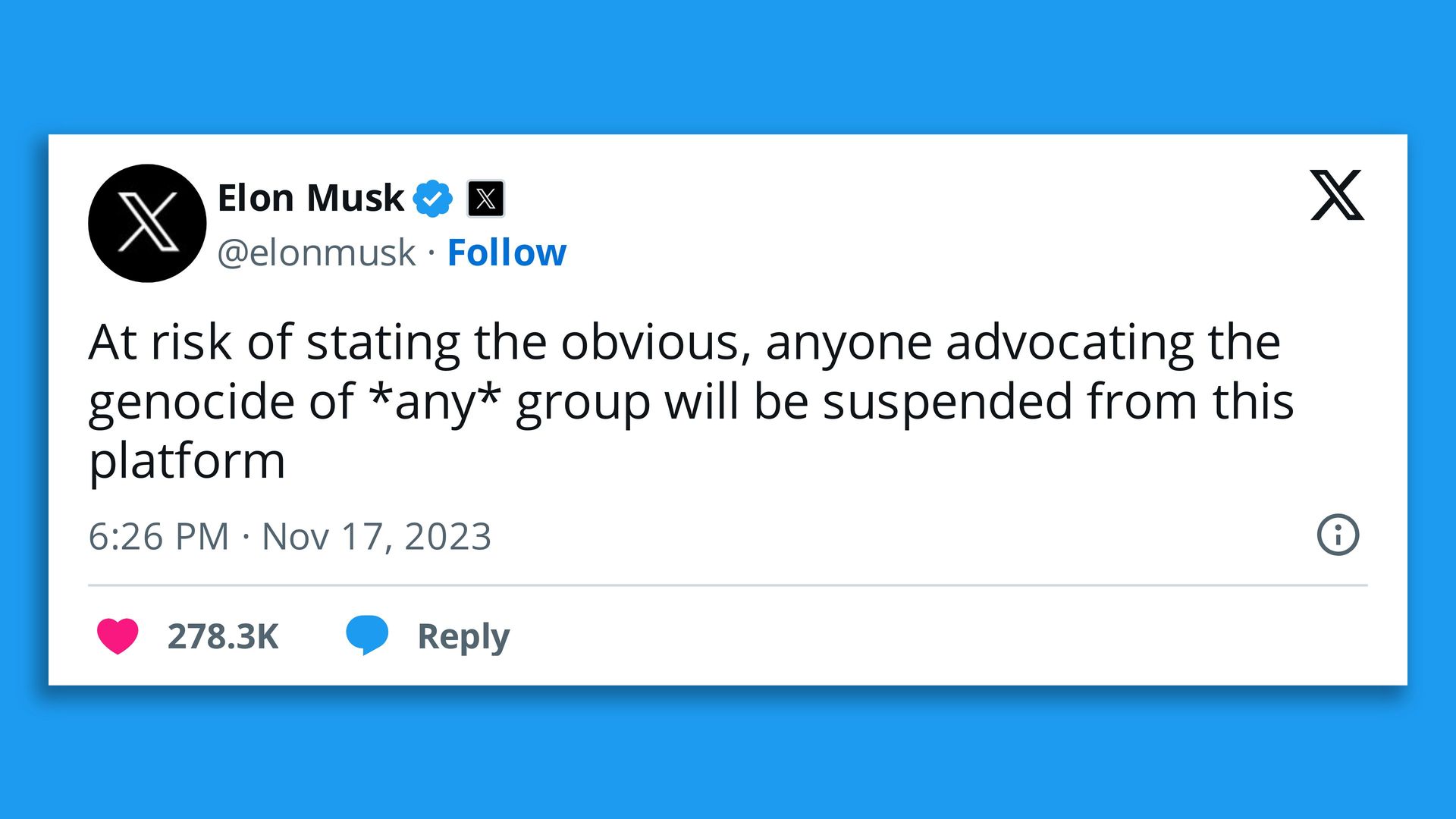Click the word 'platform' in the tweet
The width and height of the screenshot is (1456, 819).
(x=187, y=461)
